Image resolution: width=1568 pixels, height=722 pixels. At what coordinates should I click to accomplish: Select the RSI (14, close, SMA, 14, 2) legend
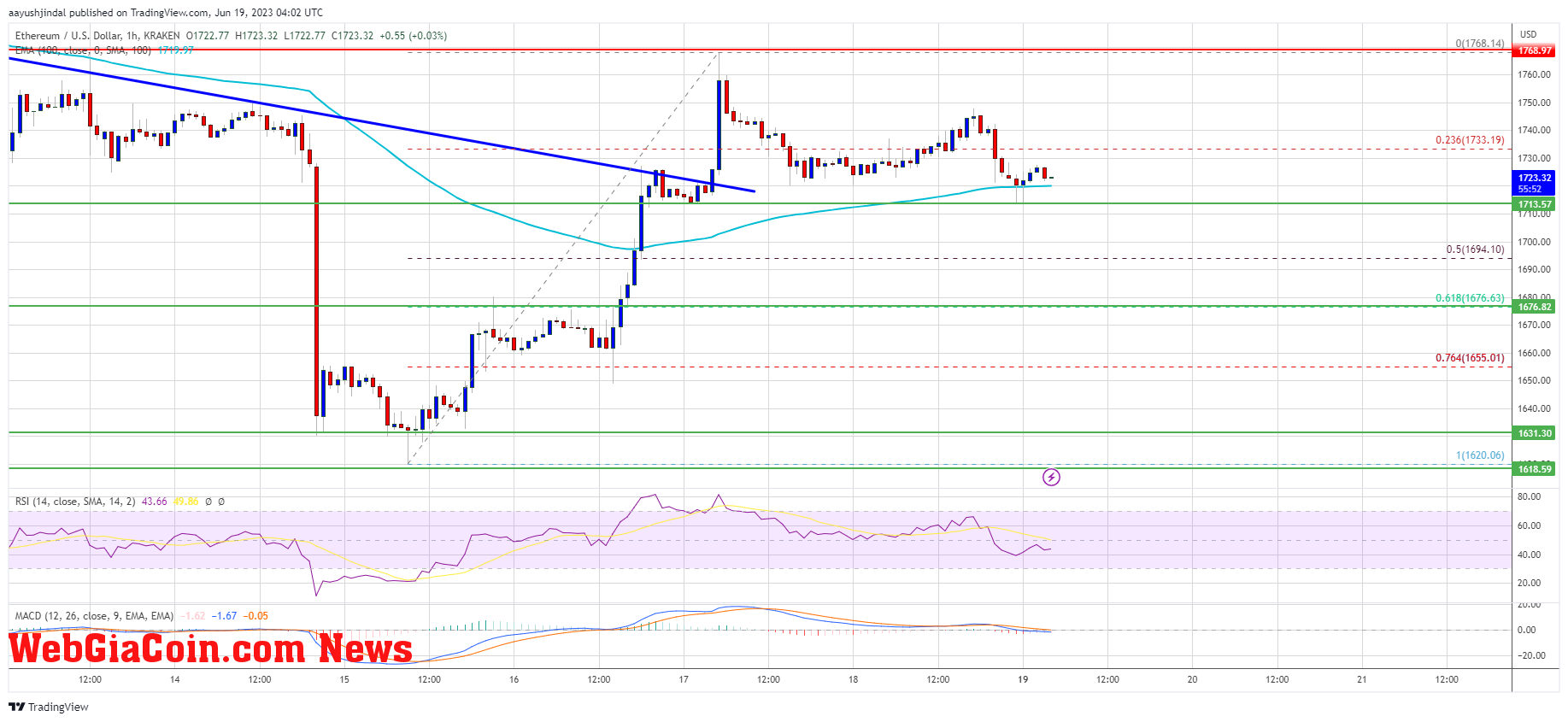click(75, 502)
